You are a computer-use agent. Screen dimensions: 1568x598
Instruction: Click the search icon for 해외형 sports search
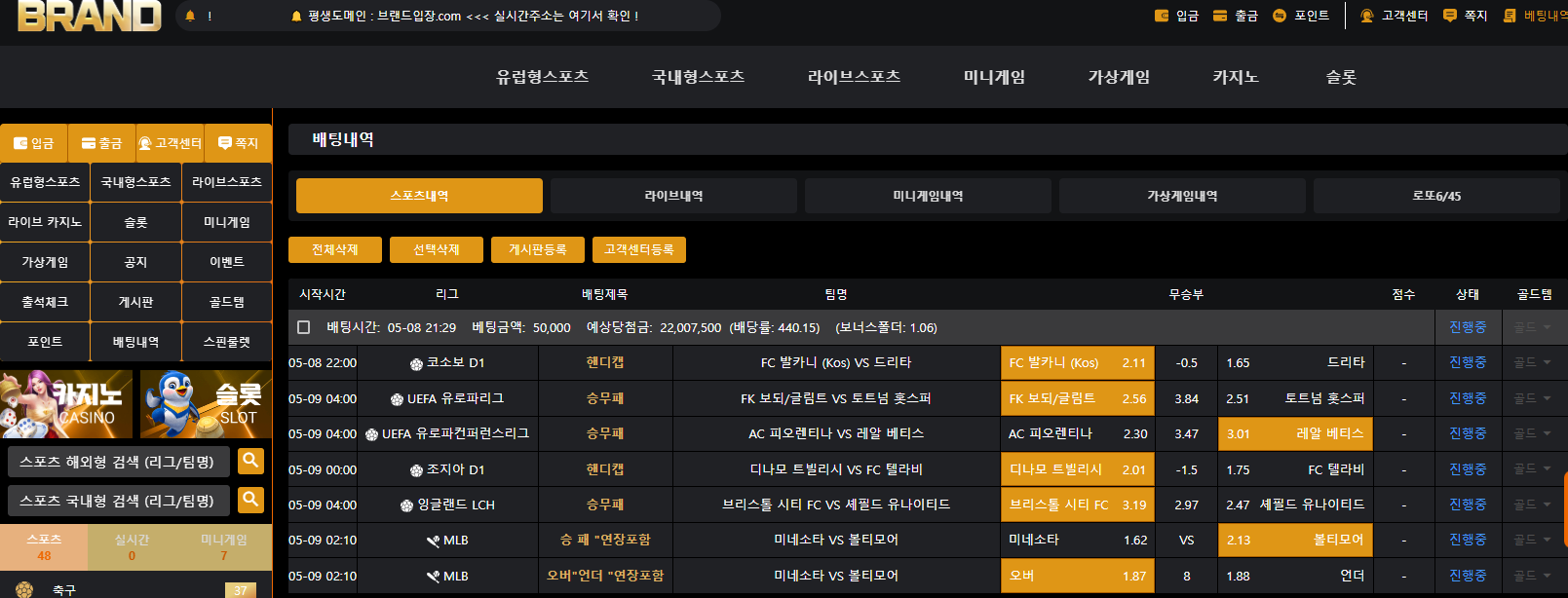(x=250, y=461)
